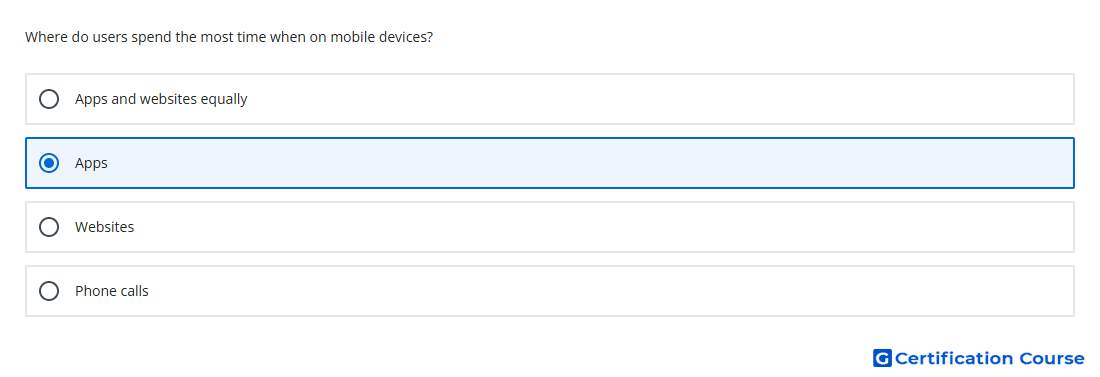Screen dimensions: 1100x377
Task: Pick the 'Phone calls' radio button
Action: [x=49, y=291]
